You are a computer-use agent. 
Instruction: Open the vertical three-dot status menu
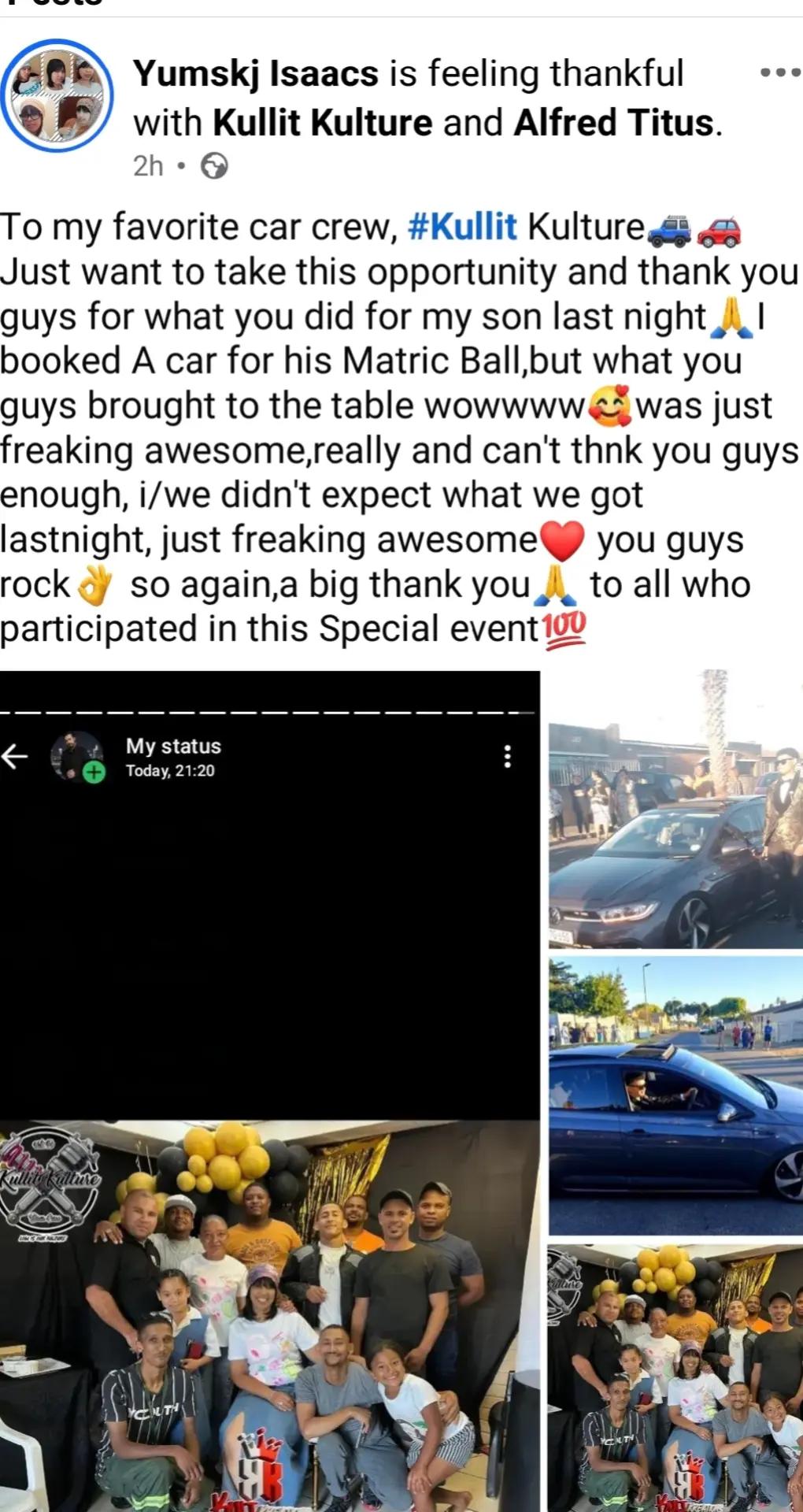(508, 757)
